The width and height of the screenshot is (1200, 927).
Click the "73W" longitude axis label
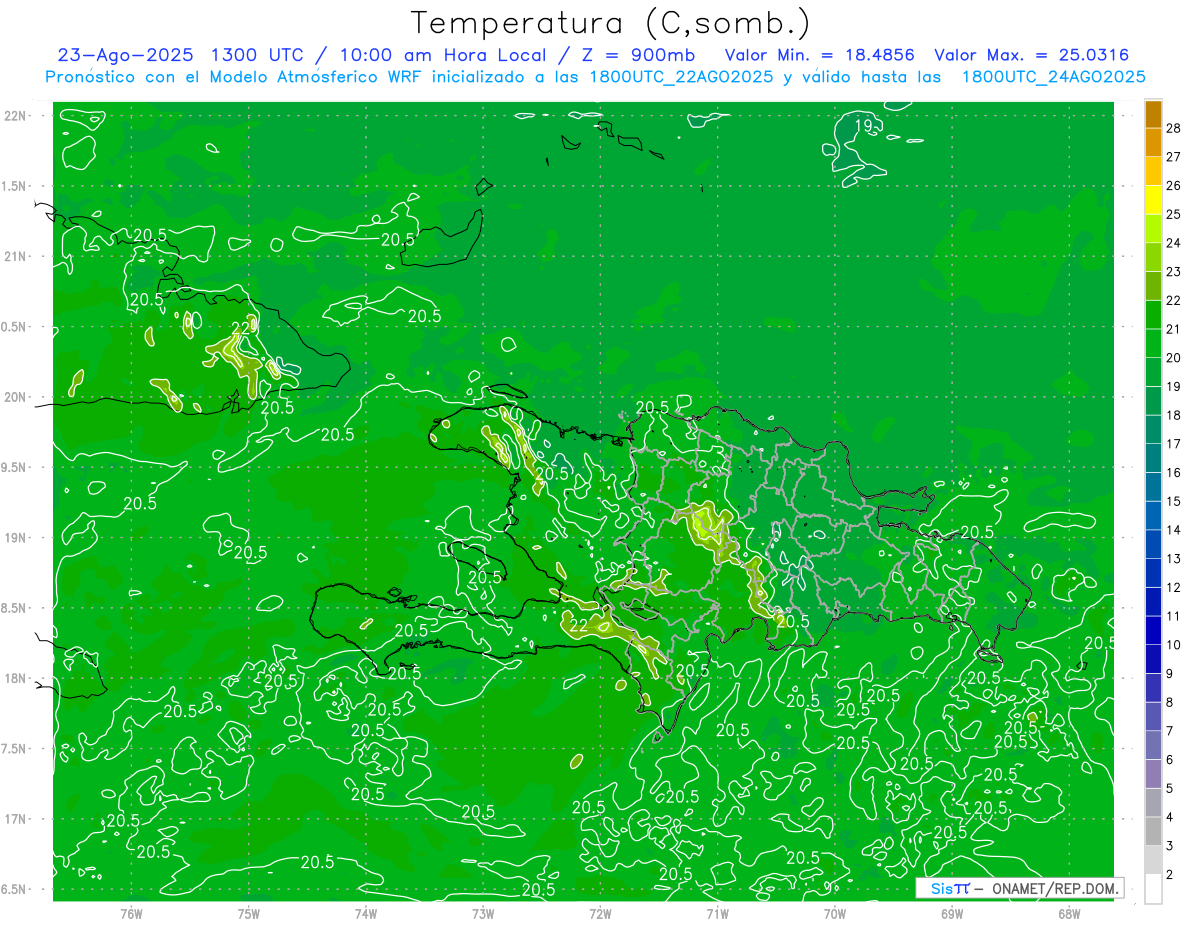pyautogui.click(x=482, y=913)
